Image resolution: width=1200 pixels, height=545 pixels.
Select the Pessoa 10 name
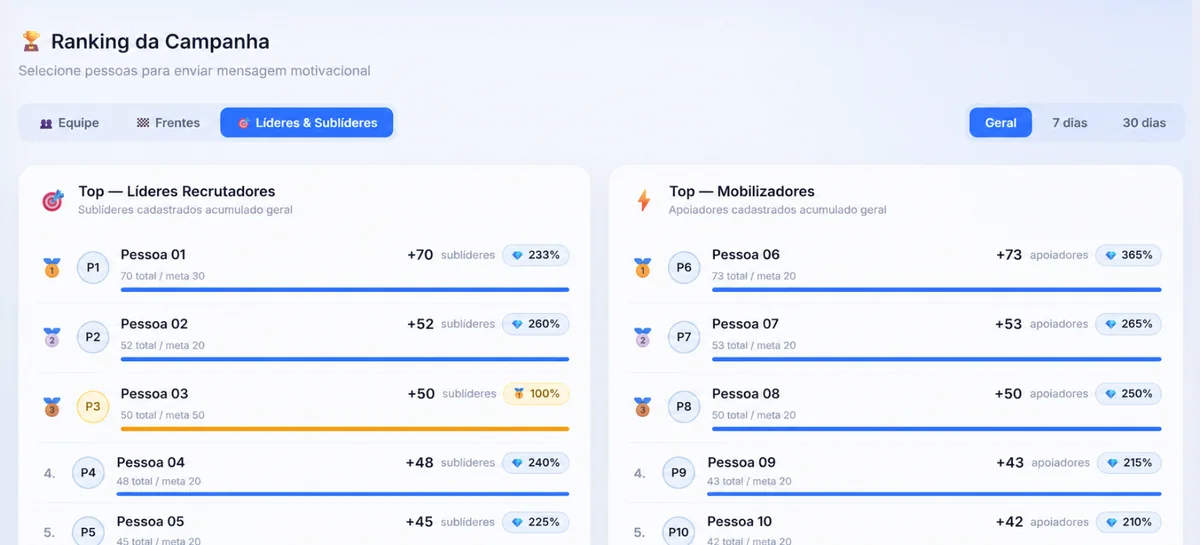coord(739,522)
